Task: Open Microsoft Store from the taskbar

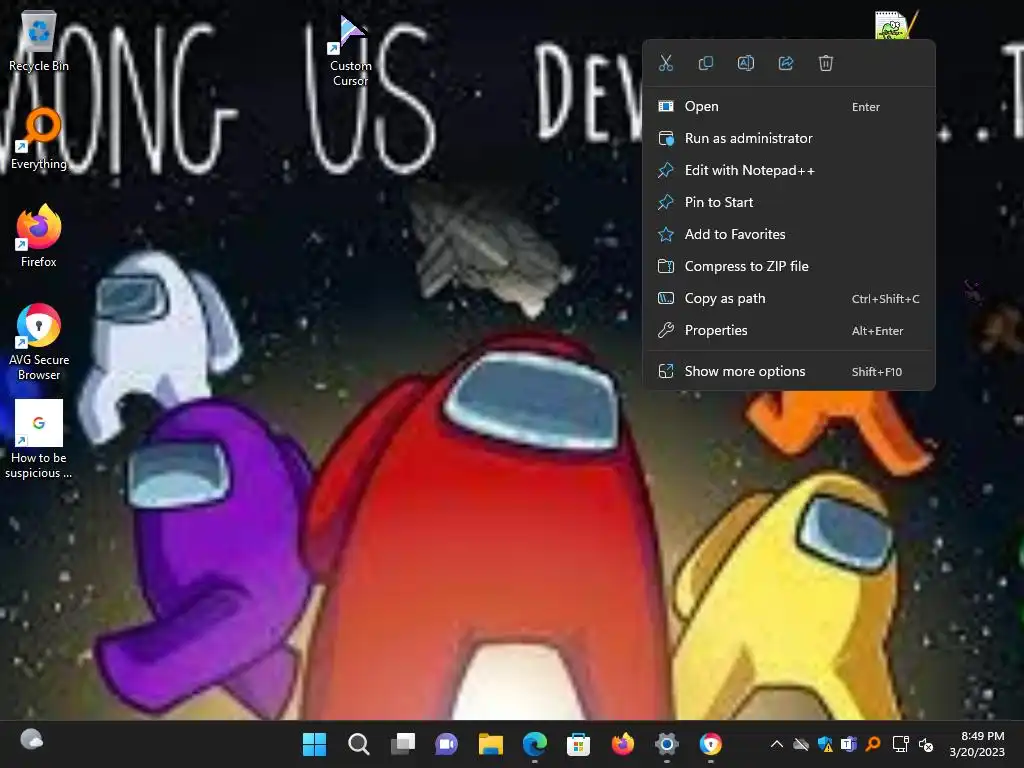Action: (x=579, y=744)
